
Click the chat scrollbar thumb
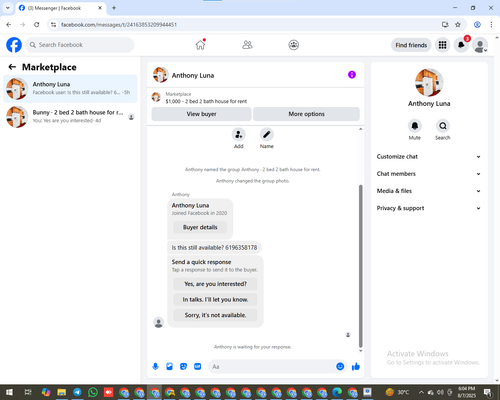[x=360, y=266]
